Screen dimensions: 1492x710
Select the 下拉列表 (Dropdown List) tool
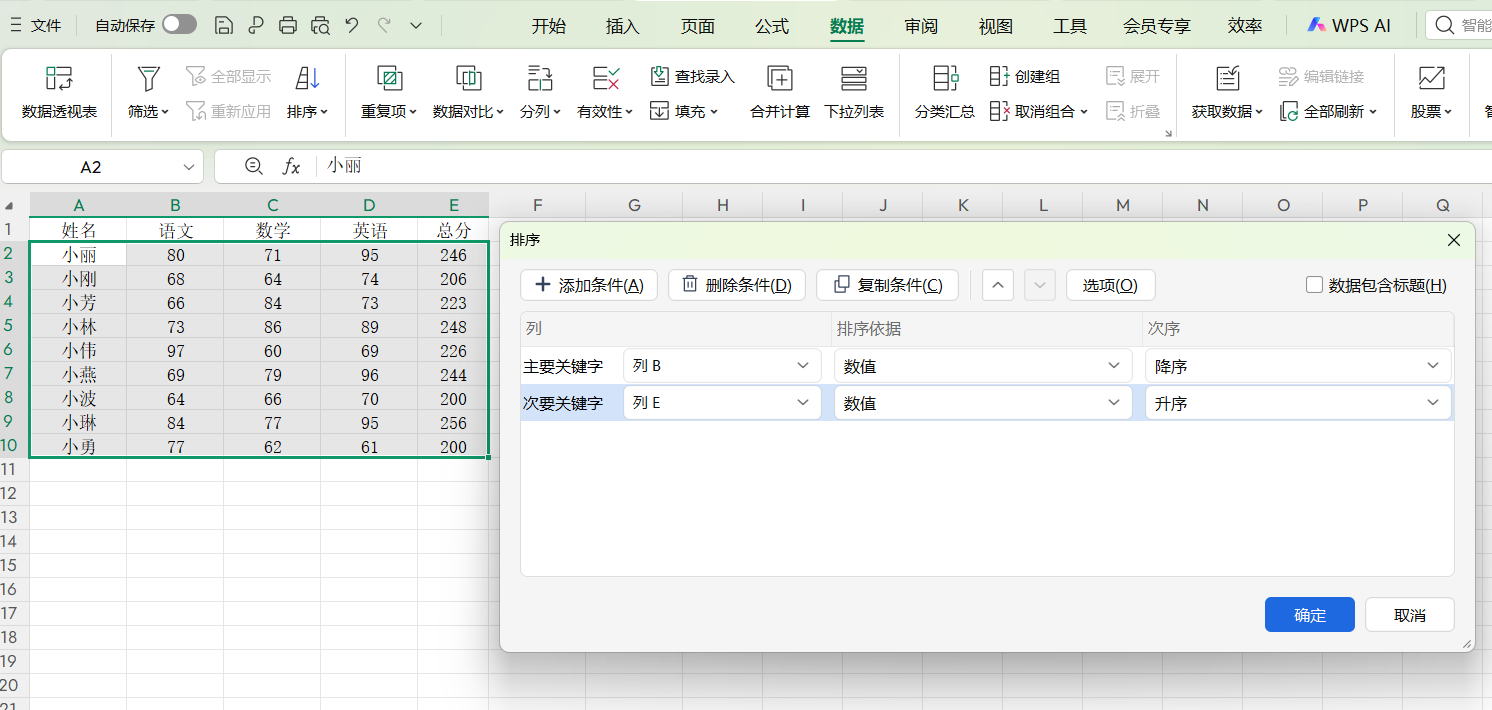click(854, 90)
